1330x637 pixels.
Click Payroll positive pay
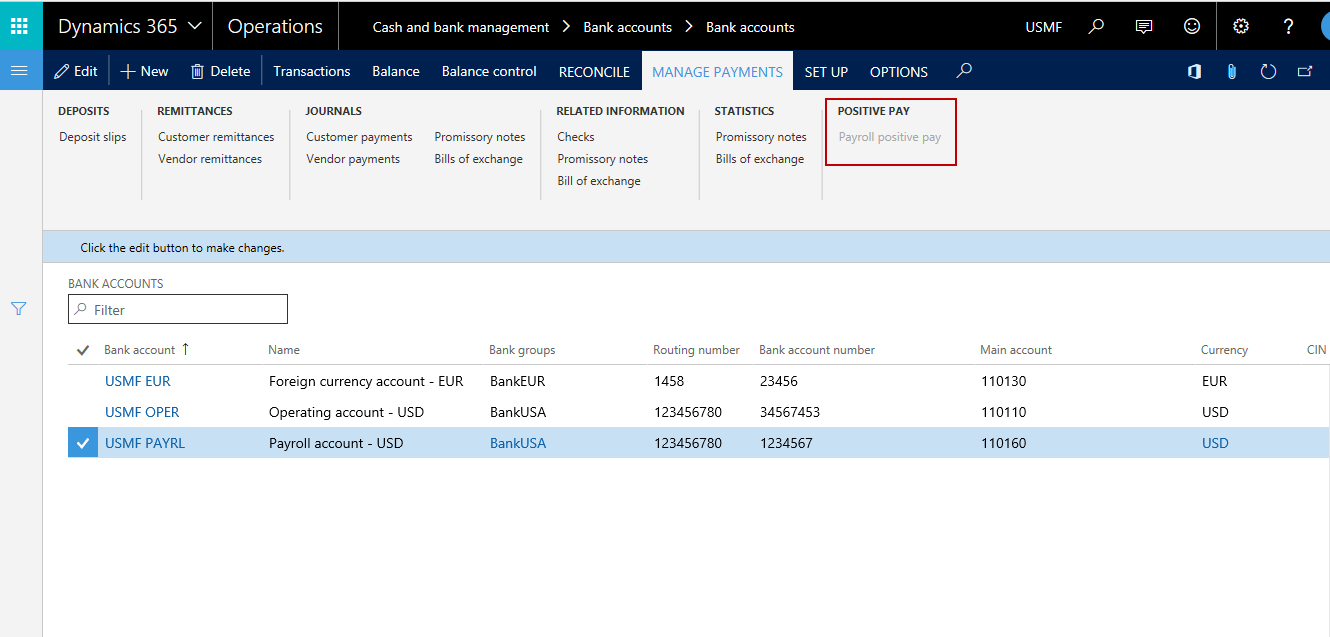(x=890, y=137)
